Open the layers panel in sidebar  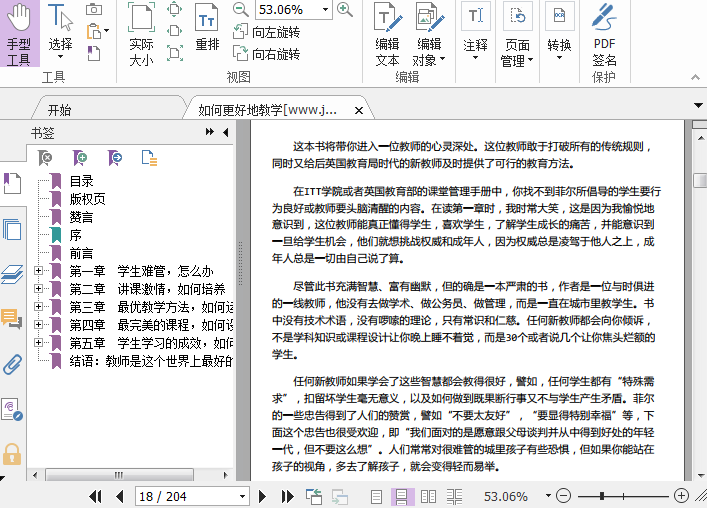click(x=12, y=274)
